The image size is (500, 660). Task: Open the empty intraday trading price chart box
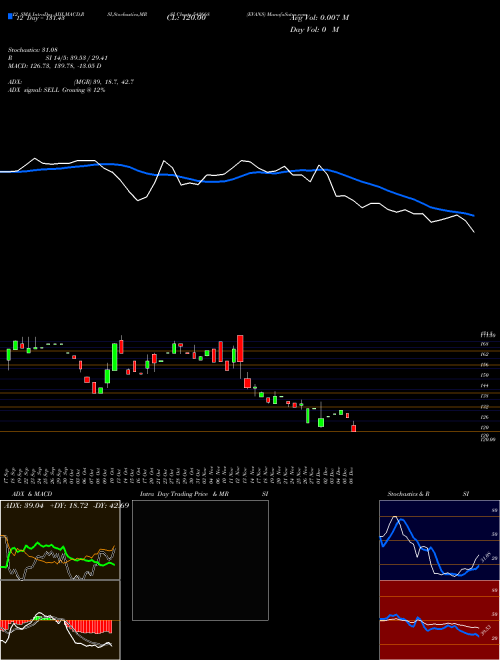(200, 560)
